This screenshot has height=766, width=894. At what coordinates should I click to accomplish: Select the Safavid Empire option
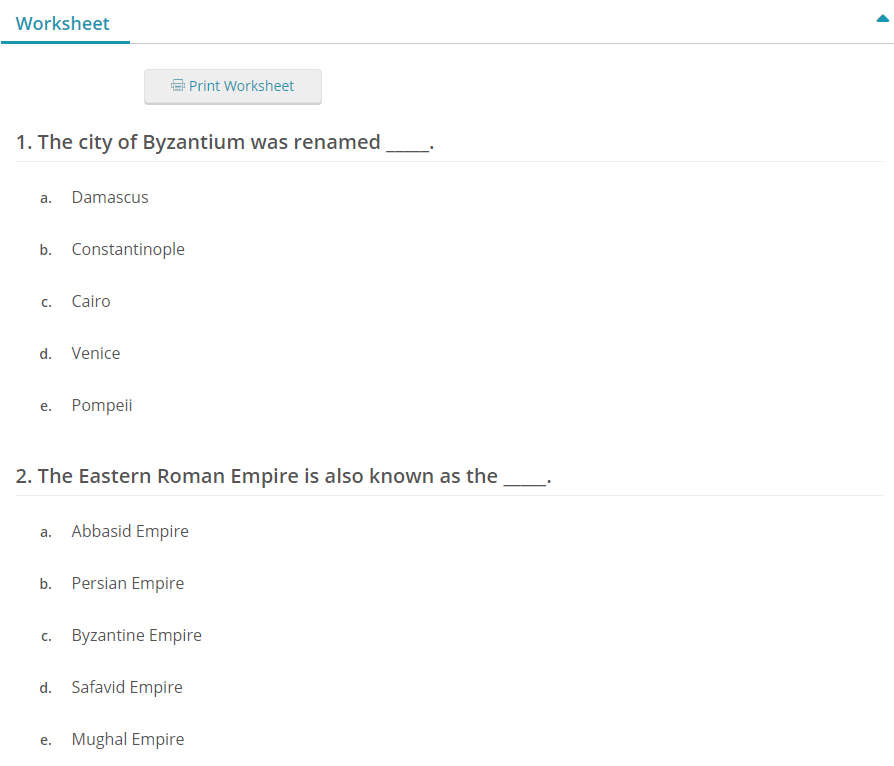click(127, 687)
